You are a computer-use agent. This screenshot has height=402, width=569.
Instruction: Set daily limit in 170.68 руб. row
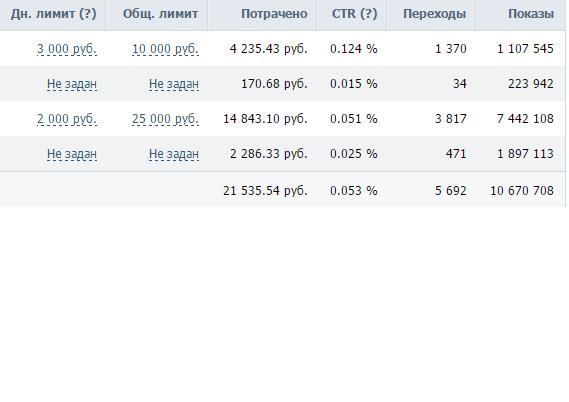(72, 84)
